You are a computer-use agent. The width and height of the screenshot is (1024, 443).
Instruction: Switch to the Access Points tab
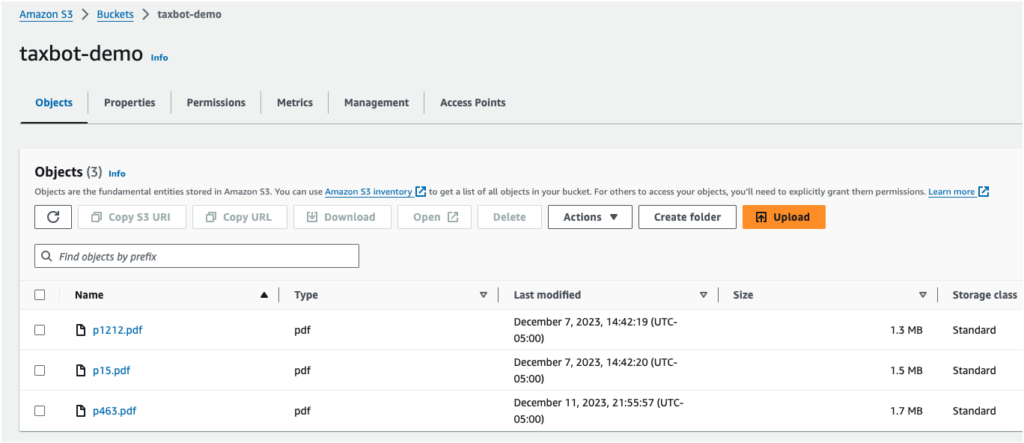pyautogui.click(x=473, y=103)
